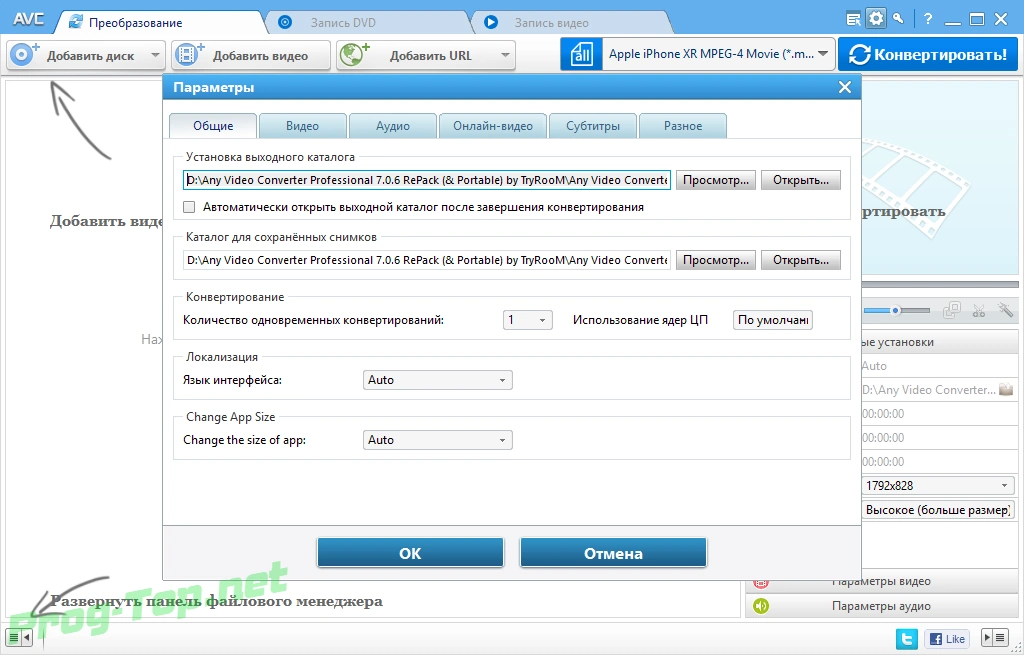Click the Add URL globe icon
This screenshot has height=655, width=1024.
355,55
